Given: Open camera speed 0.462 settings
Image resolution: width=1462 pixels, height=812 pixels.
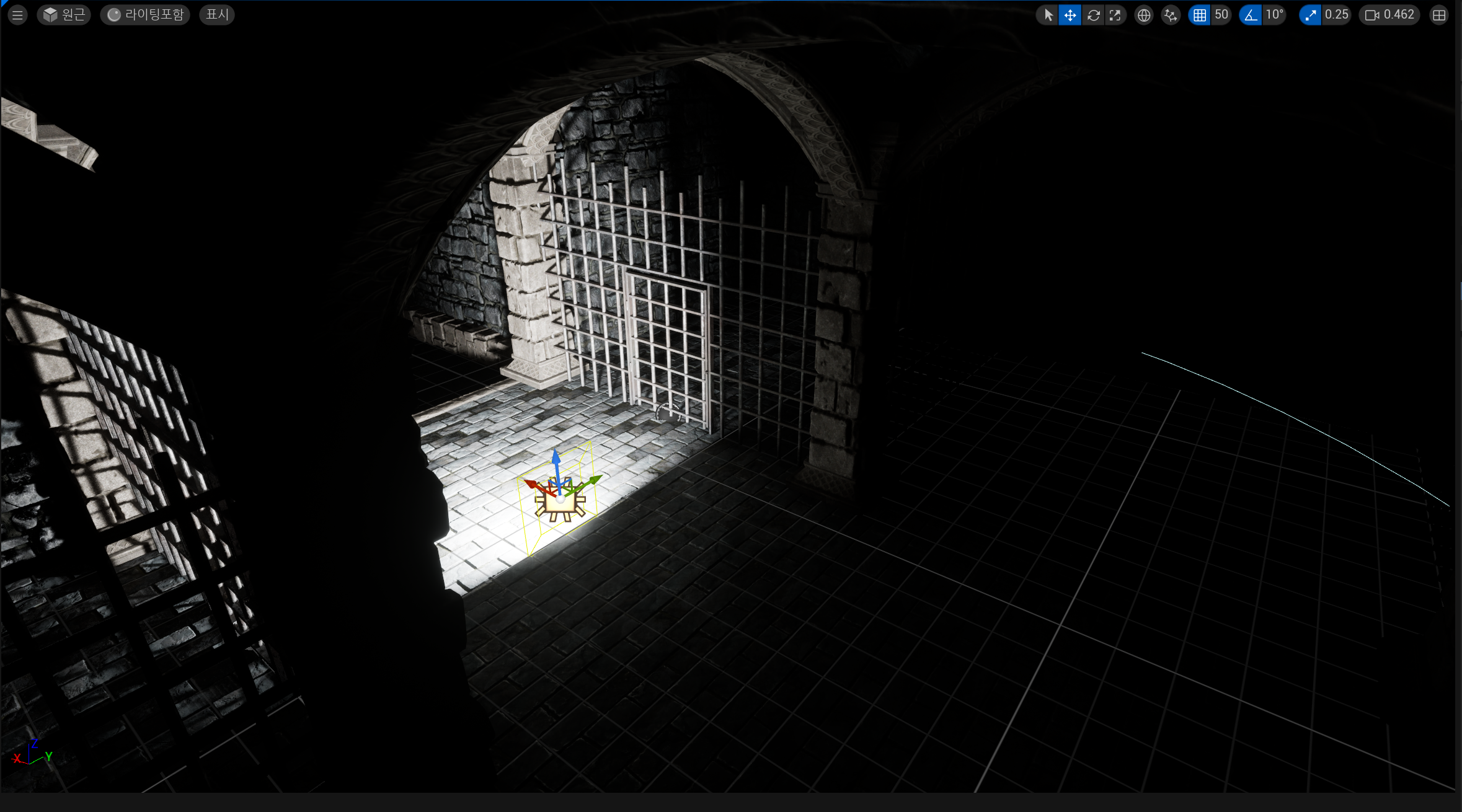Looking at the screenshot, I should [1389, 15].
